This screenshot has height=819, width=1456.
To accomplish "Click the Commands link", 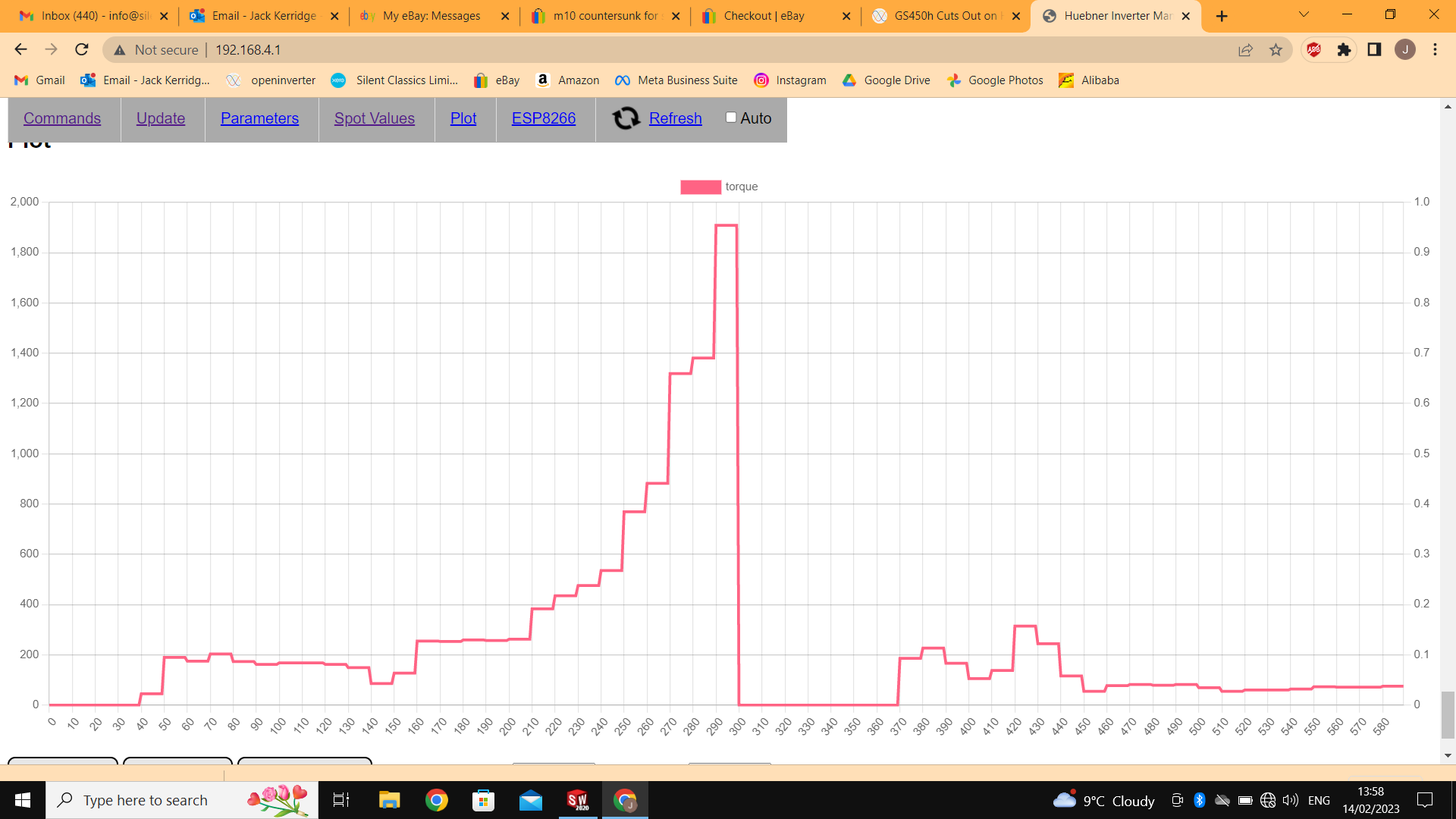I will tap(62, 118).
